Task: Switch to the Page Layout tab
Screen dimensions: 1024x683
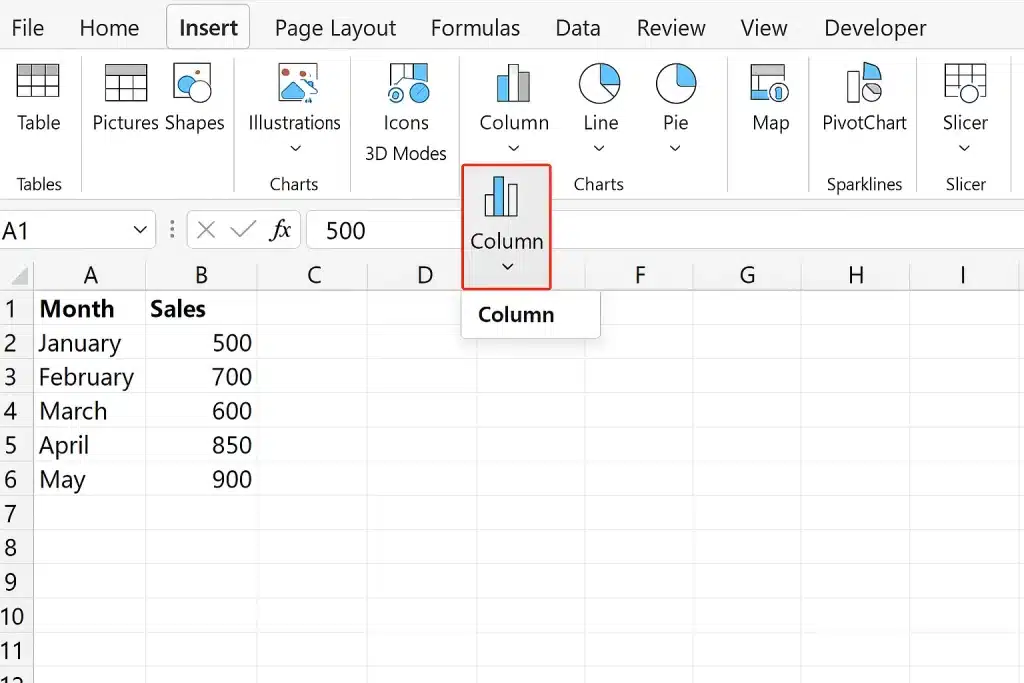Action: coord(335,28)
